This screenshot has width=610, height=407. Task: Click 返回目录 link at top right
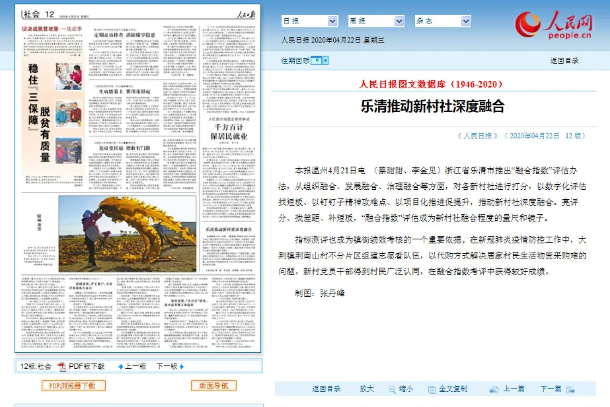564,61
